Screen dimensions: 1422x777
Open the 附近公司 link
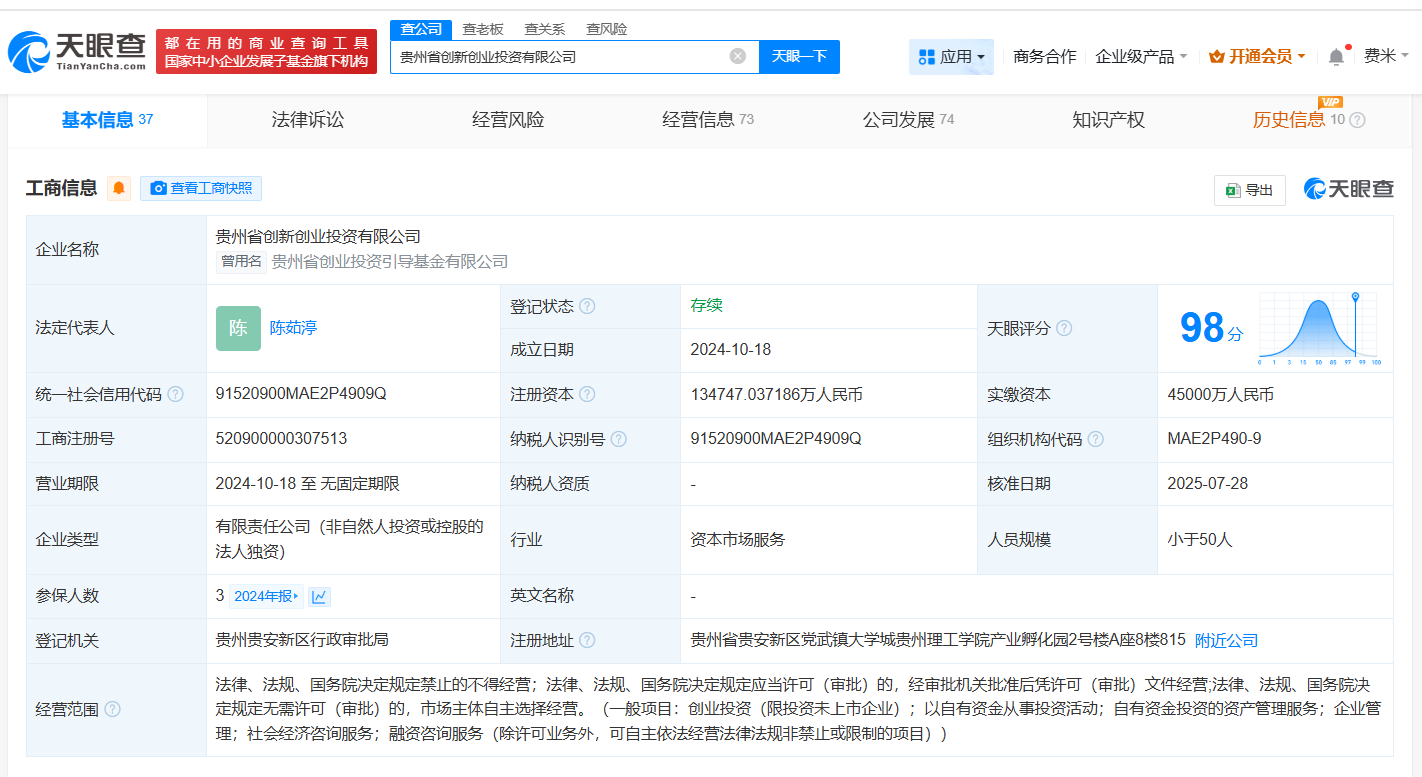(x=1227, y=640)
